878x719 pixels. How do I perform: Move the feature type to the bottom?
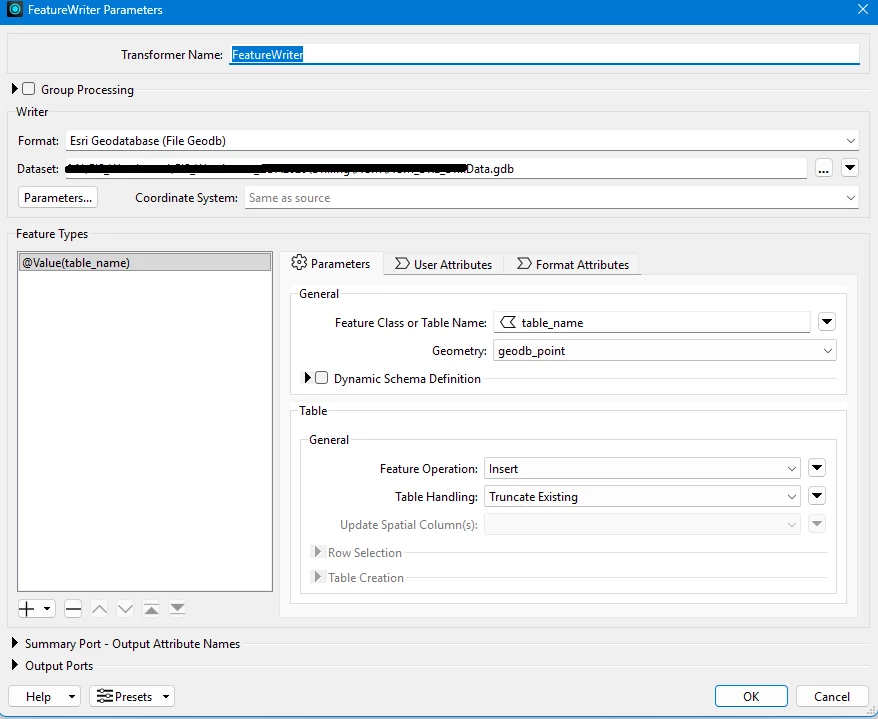click(x=177, y=609)
